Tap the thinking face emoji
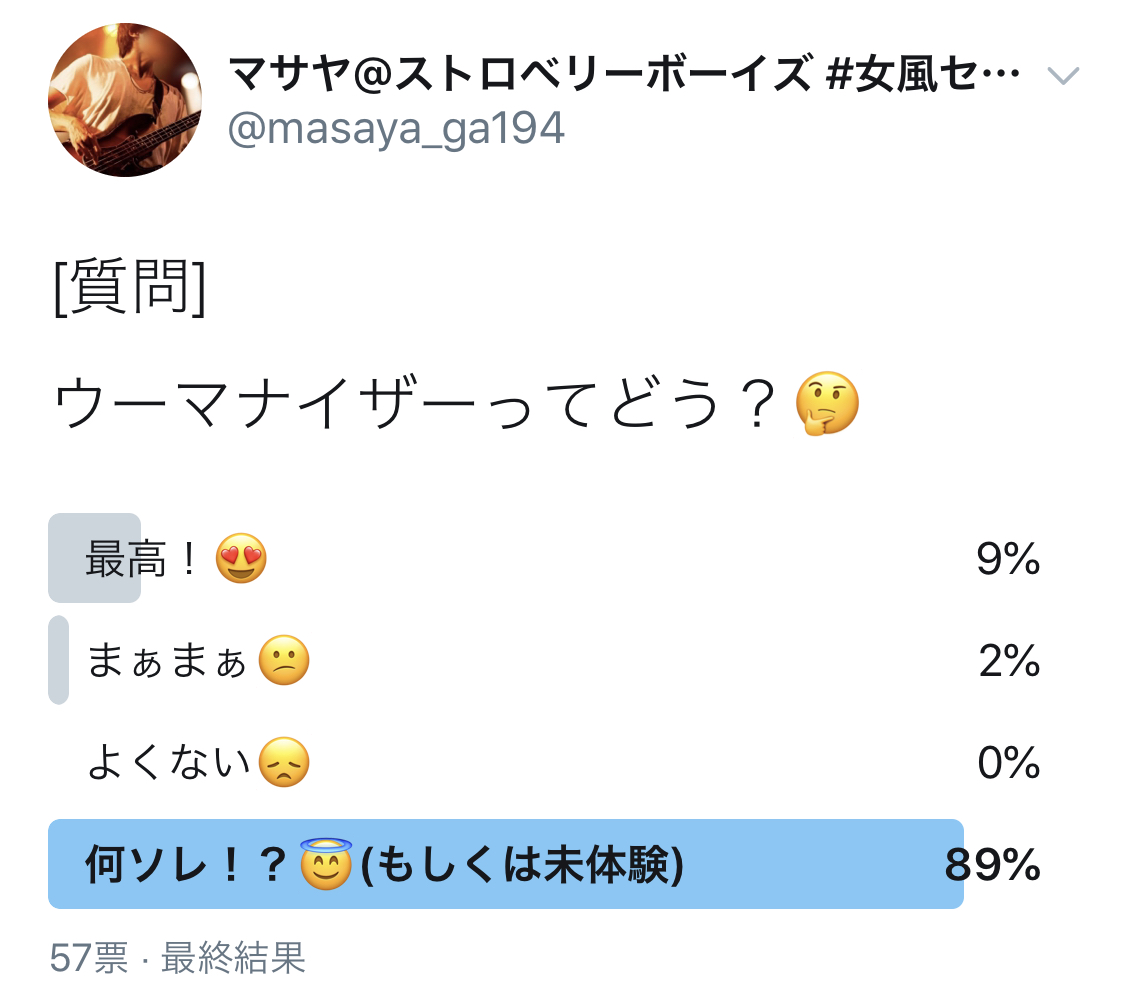The height and width of the screenshot is (1008, 1125). click(x=827, y=403)
